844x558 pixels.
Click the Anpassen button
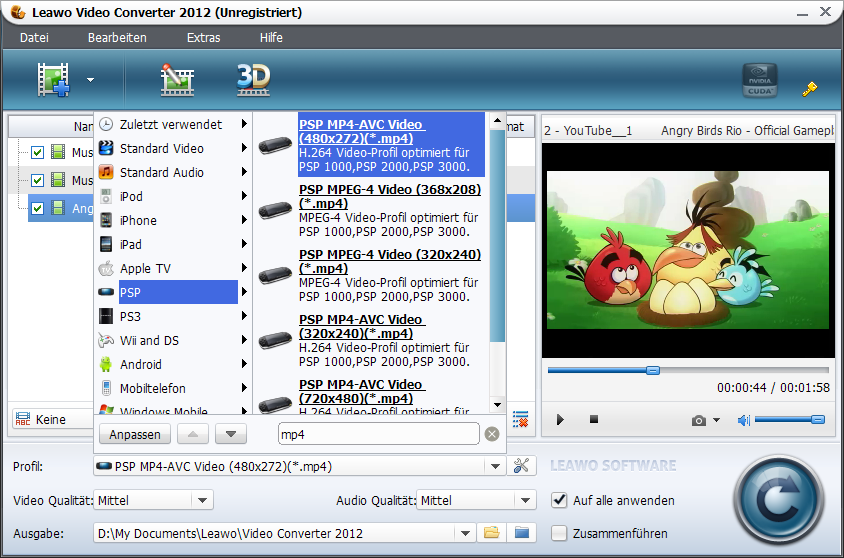pyautogui.click(x=135, y=434)
